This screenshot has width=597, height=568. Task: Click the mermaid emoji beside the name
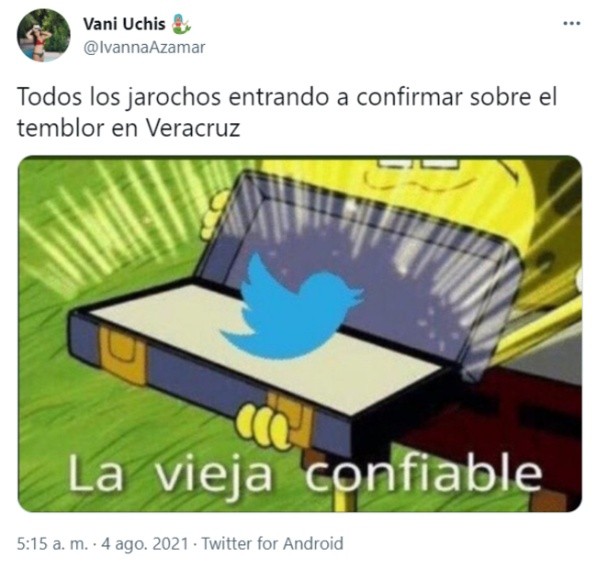pyautogui.click(x=180, y=24)
